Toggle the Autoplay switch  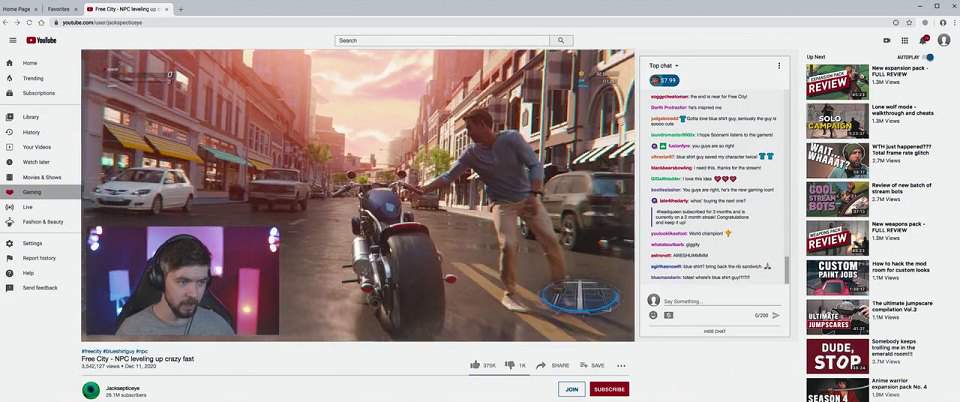929,57
